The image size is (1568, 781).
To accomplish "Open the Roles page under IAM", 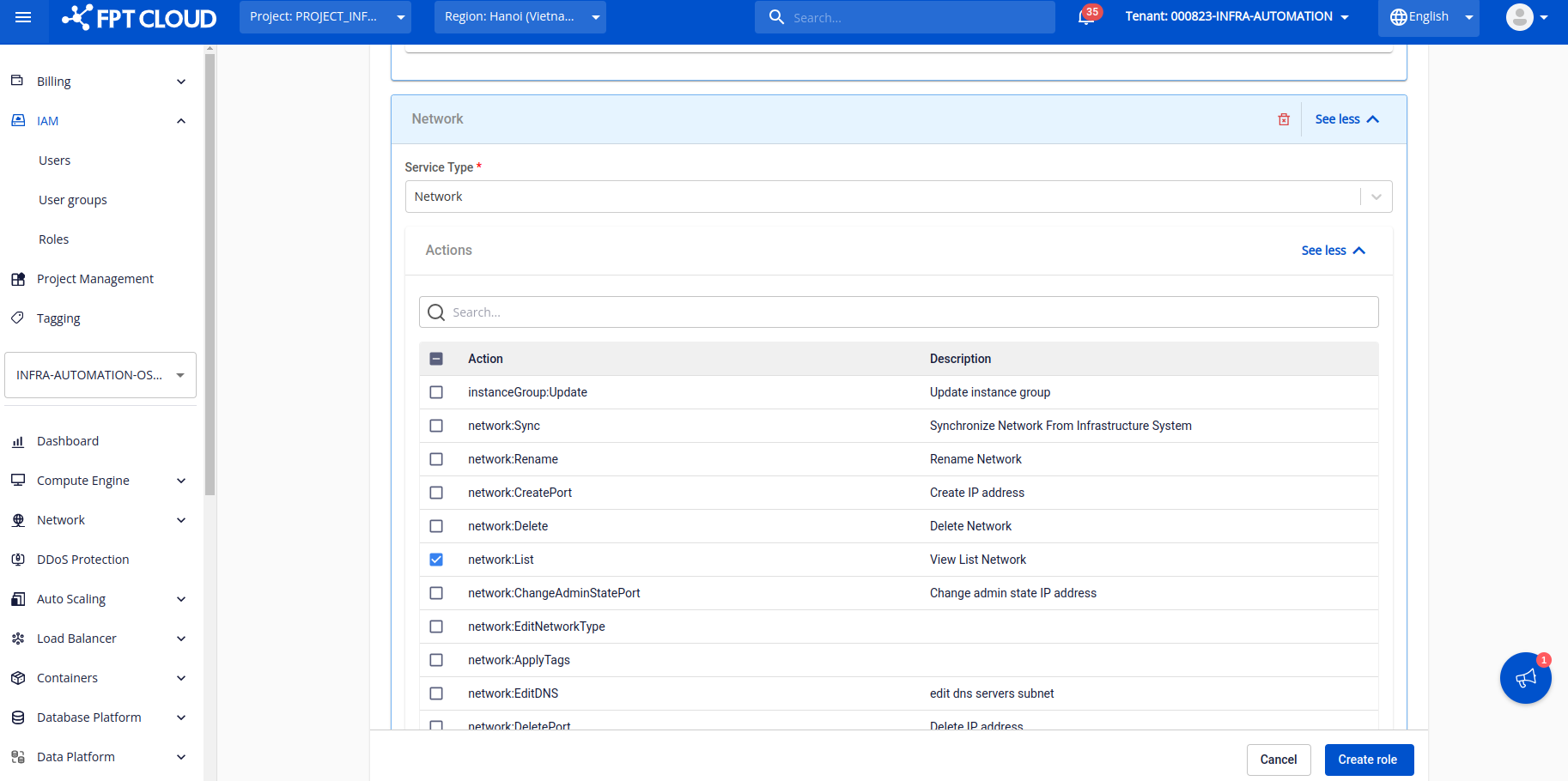I will tap(53, 239).
